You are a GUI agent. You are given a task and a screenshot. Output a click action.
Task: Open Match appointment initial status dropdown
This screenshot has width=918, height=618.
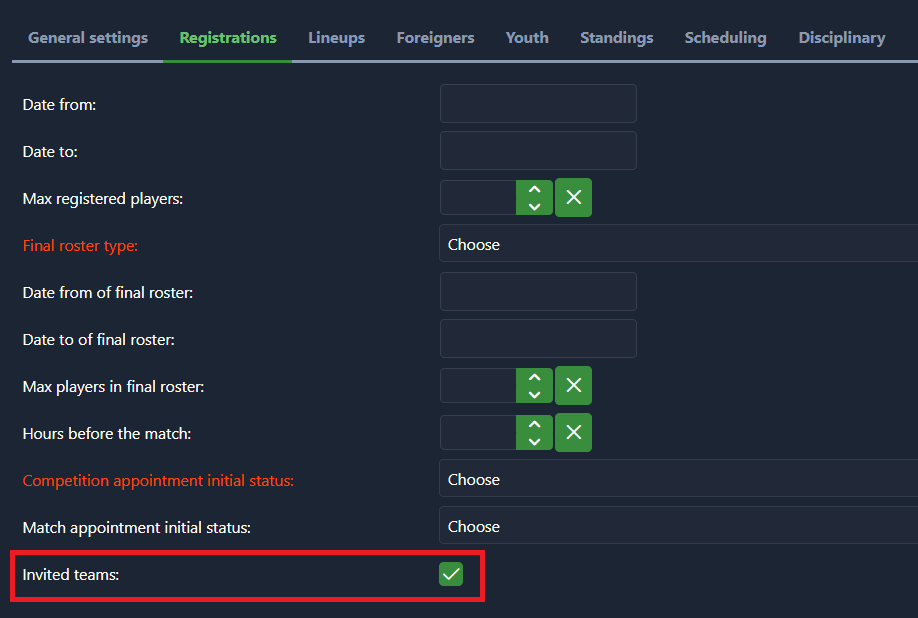(x=678, y=527)
